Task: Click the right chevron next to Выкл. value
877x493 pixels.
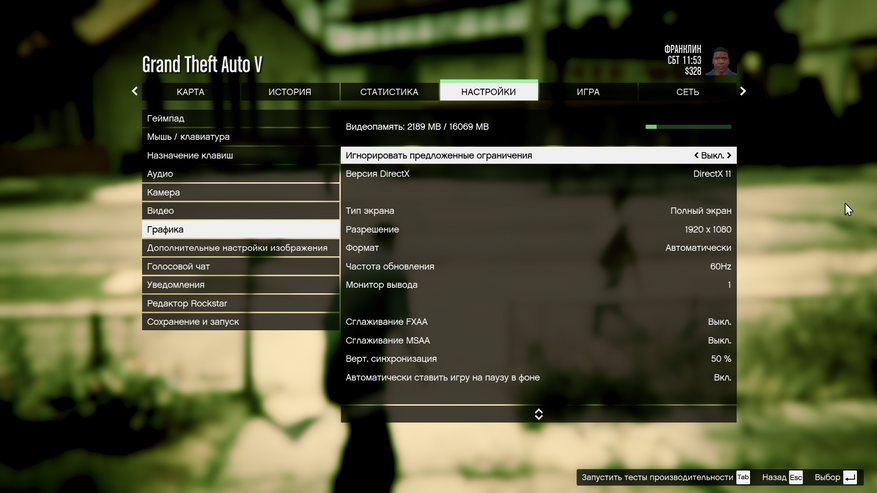Action: point(729,155)
